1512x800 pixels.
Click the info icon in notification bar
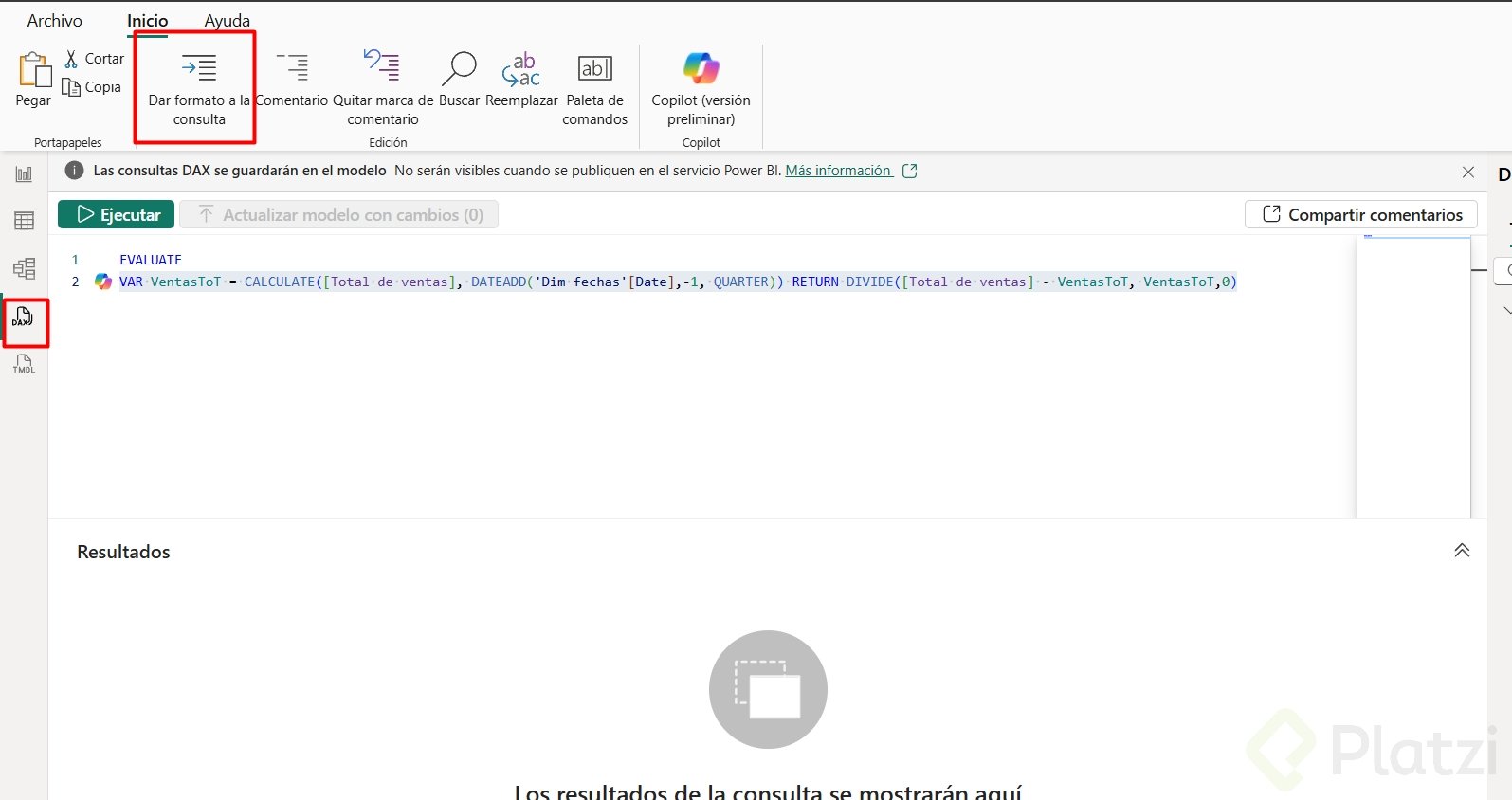pos(74,171)
